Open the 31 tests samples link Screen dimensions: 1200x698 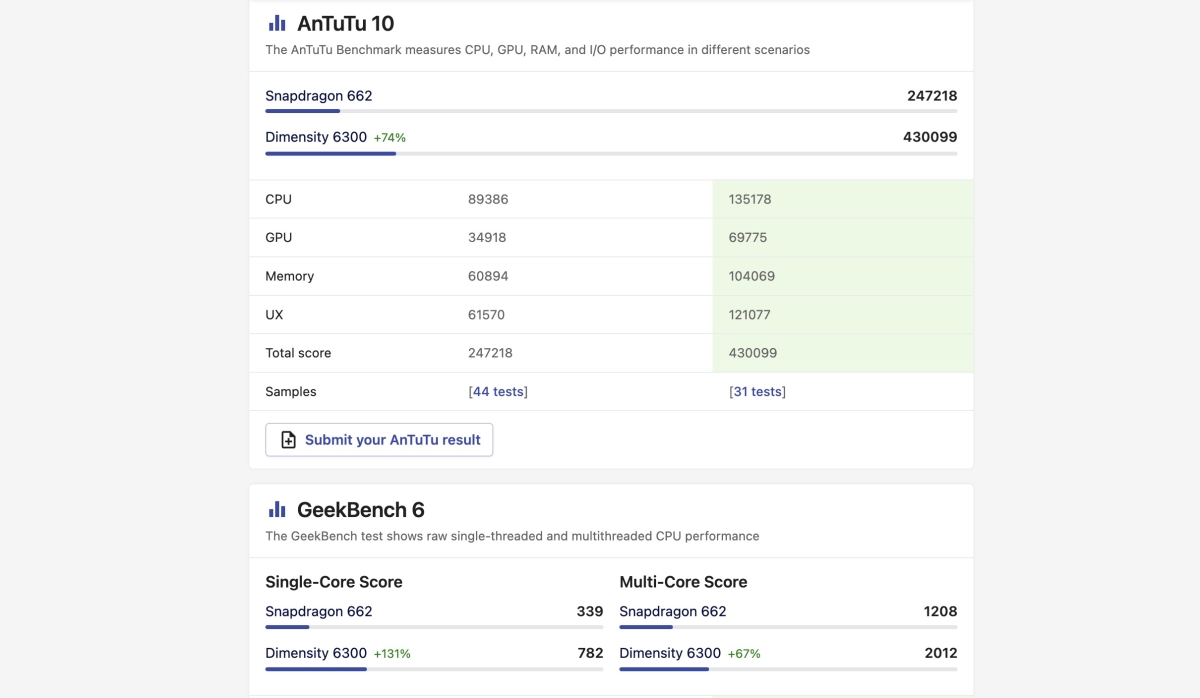(758, 392)
